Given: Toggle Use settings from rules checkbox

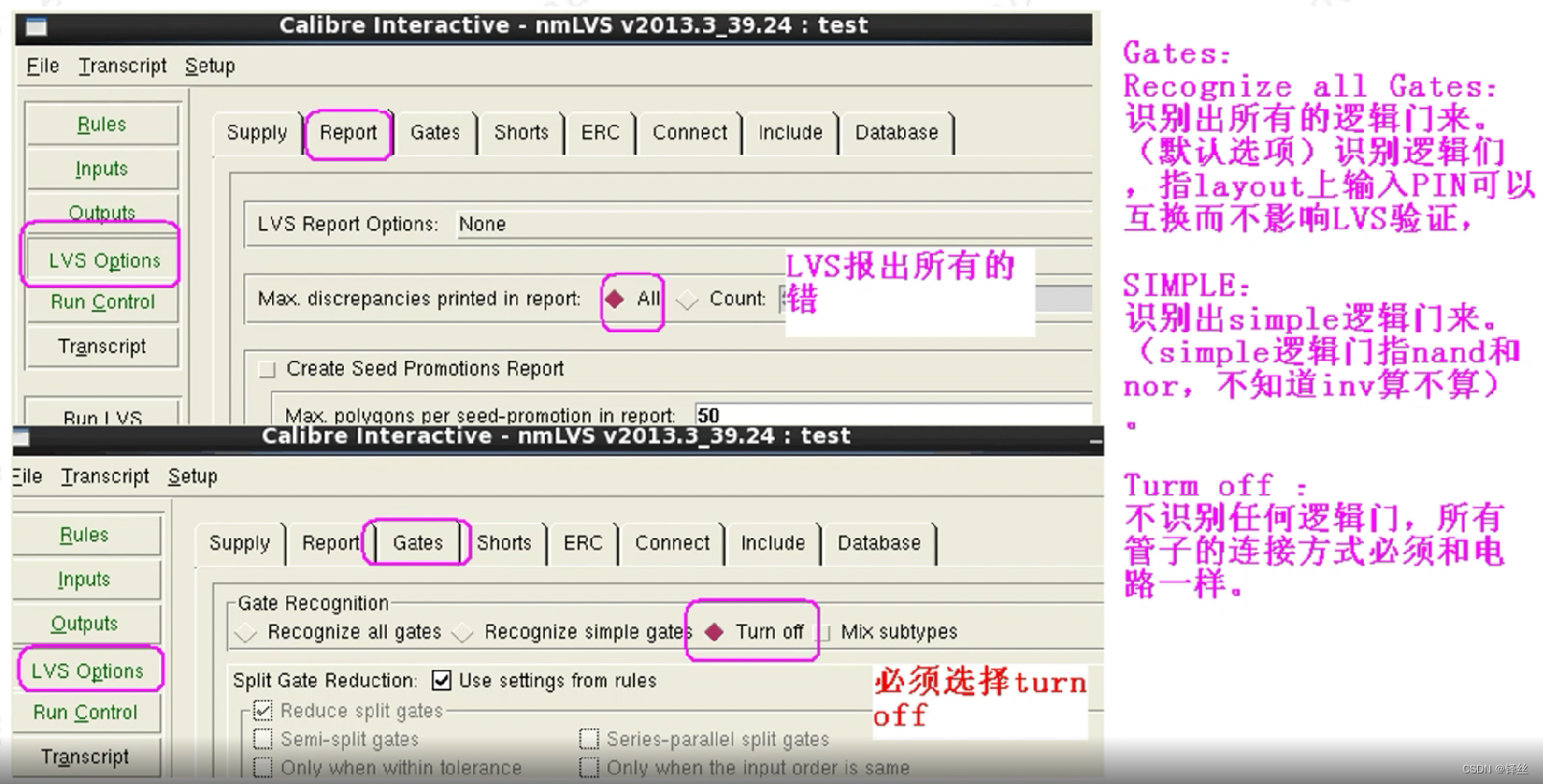Looking at the screenshot, I should [x=442, y=681].
